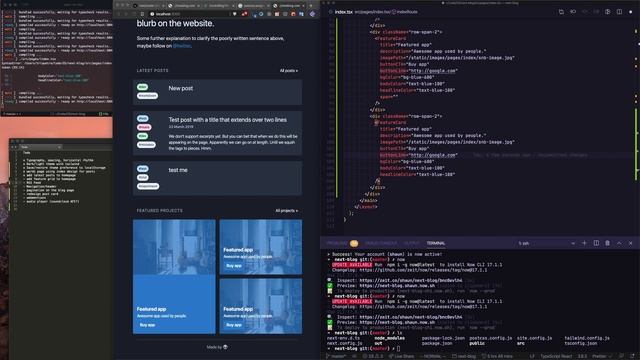Click the problems count badge

click(354, 243)
